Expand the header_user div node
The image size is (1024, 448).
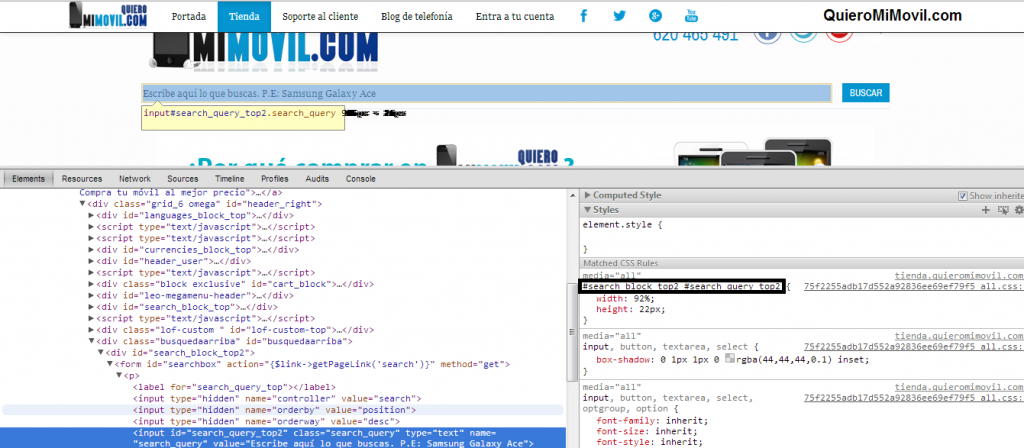pos(91,261)
